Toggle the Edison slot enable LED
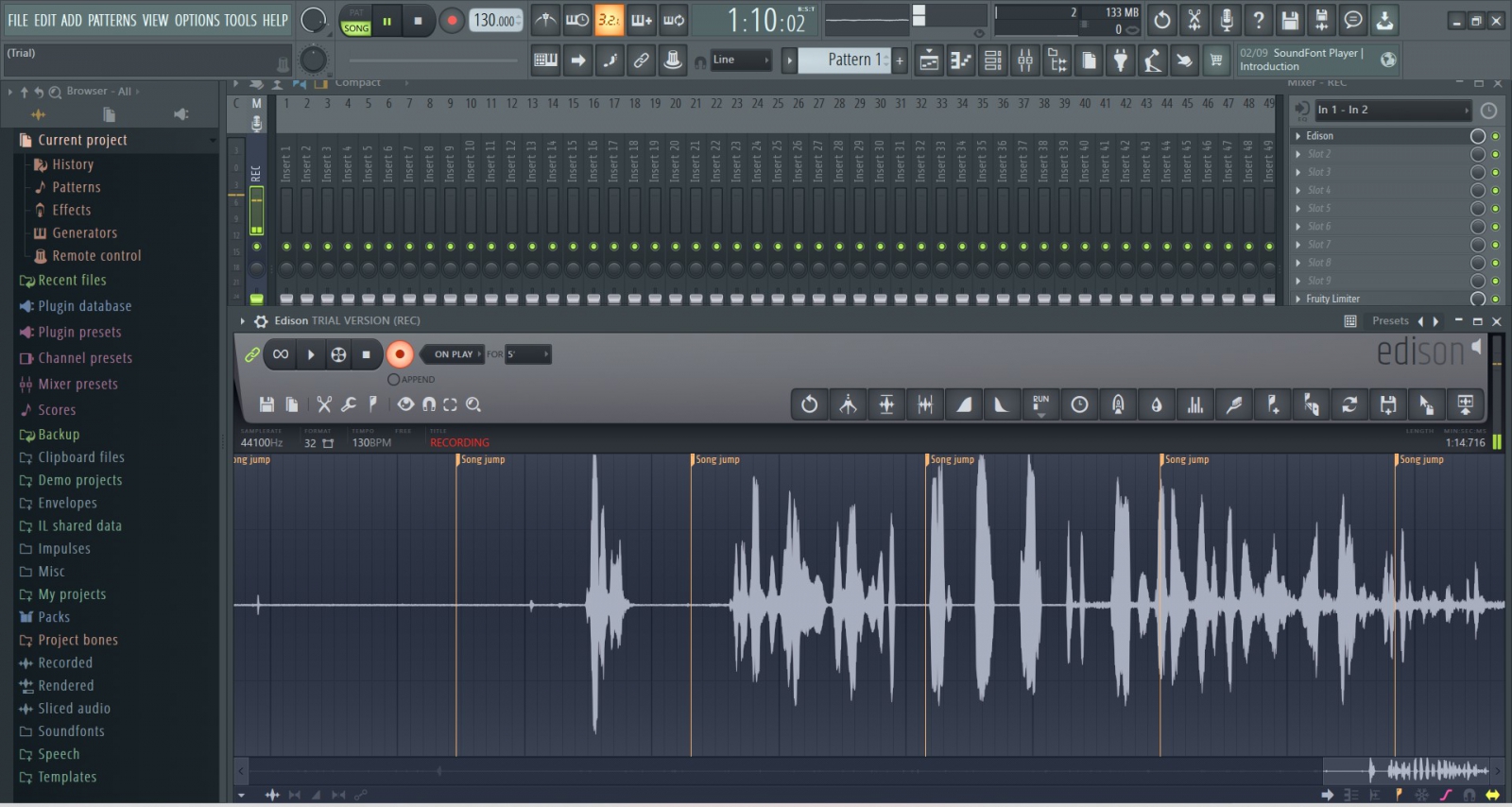Image resolution: width=1512 pixels, height=807 pixels. pos(1495,136)
